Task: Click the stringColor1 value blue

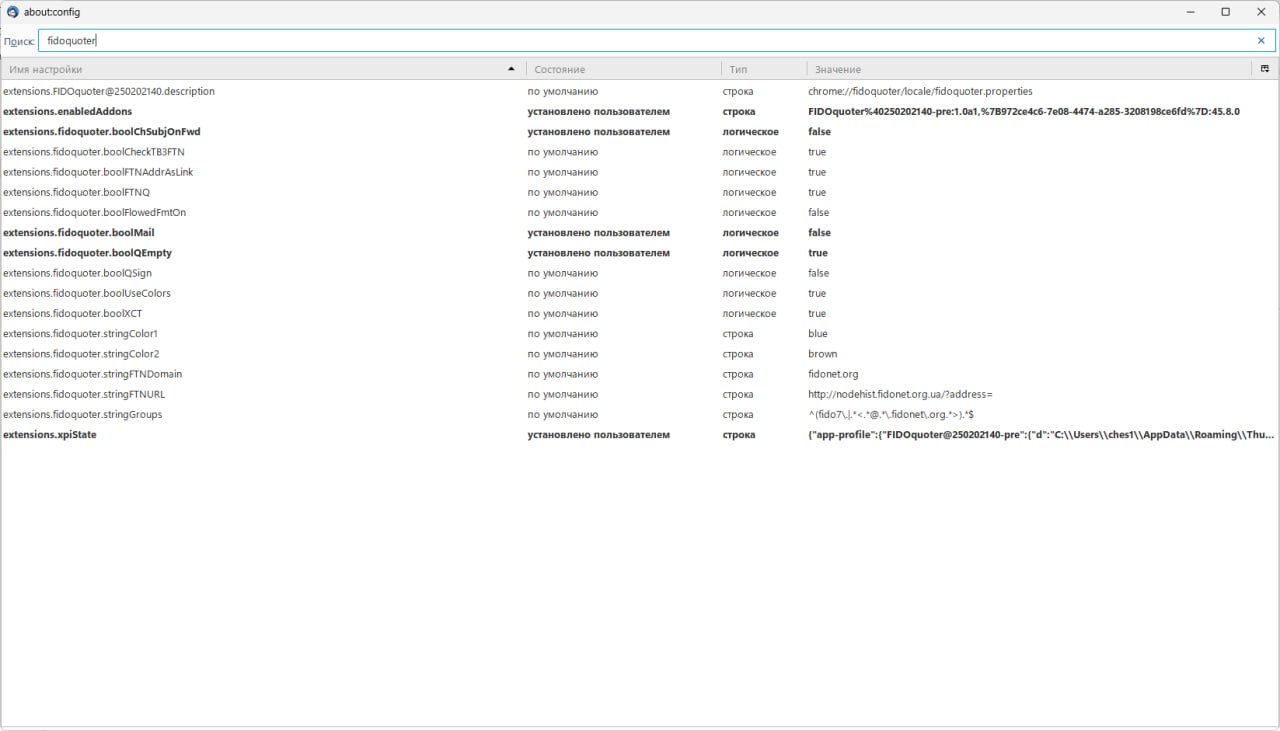Action: (818, 334)
